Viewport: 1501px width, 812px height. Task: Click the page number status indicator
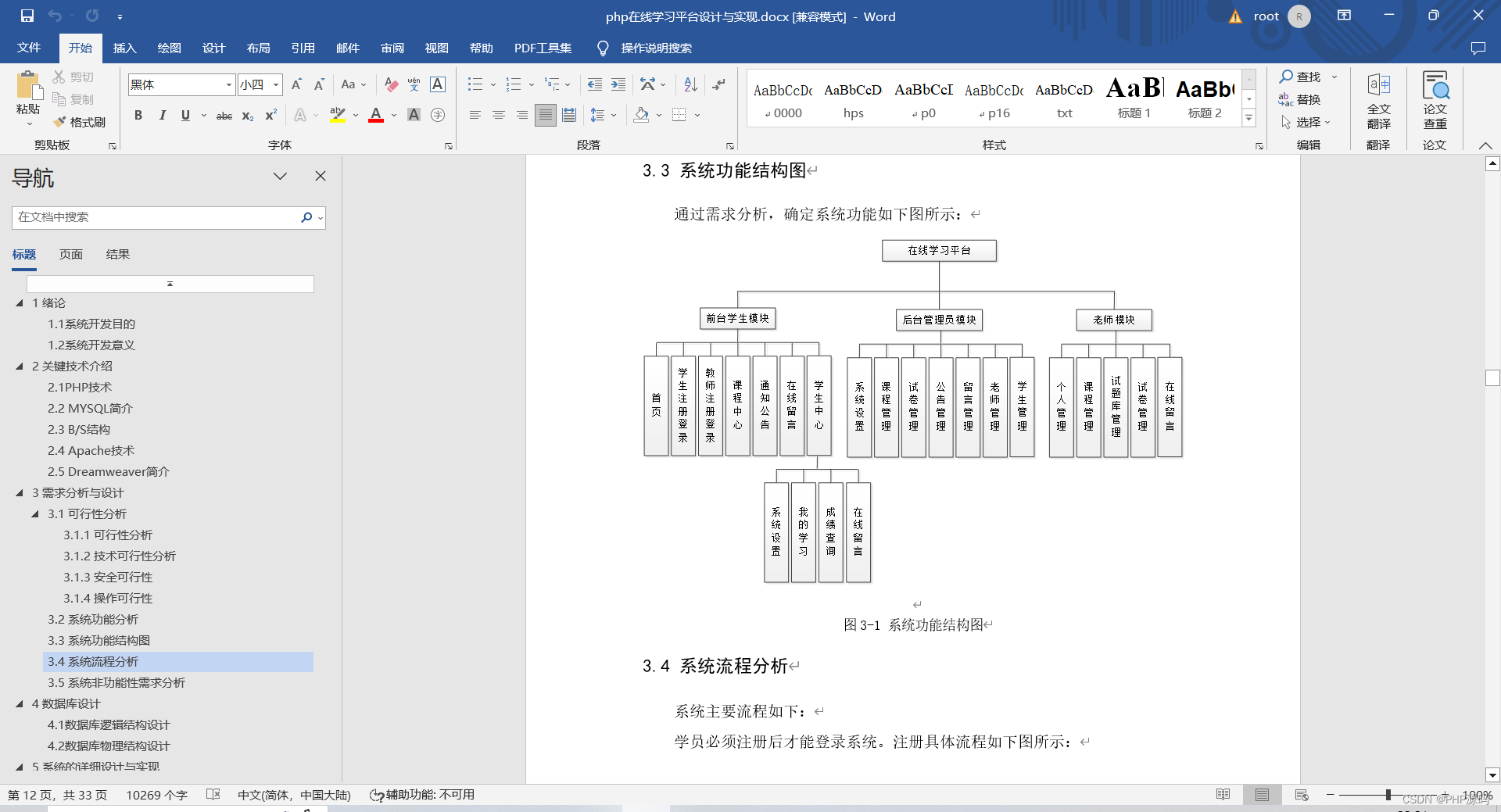[57, 795]
